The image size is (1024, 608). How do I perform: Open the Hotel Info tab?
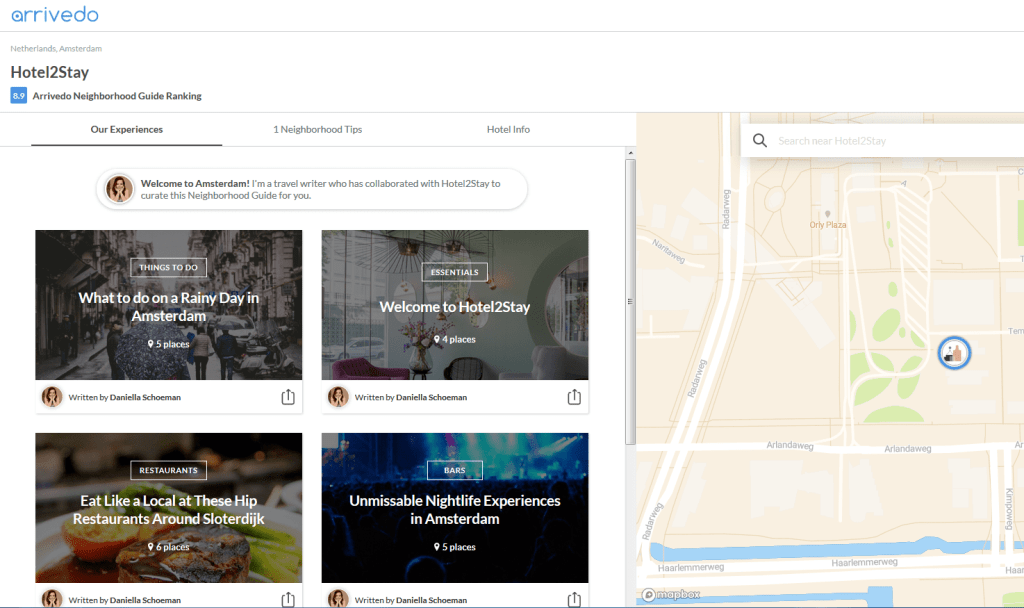(x=508, y=129)
